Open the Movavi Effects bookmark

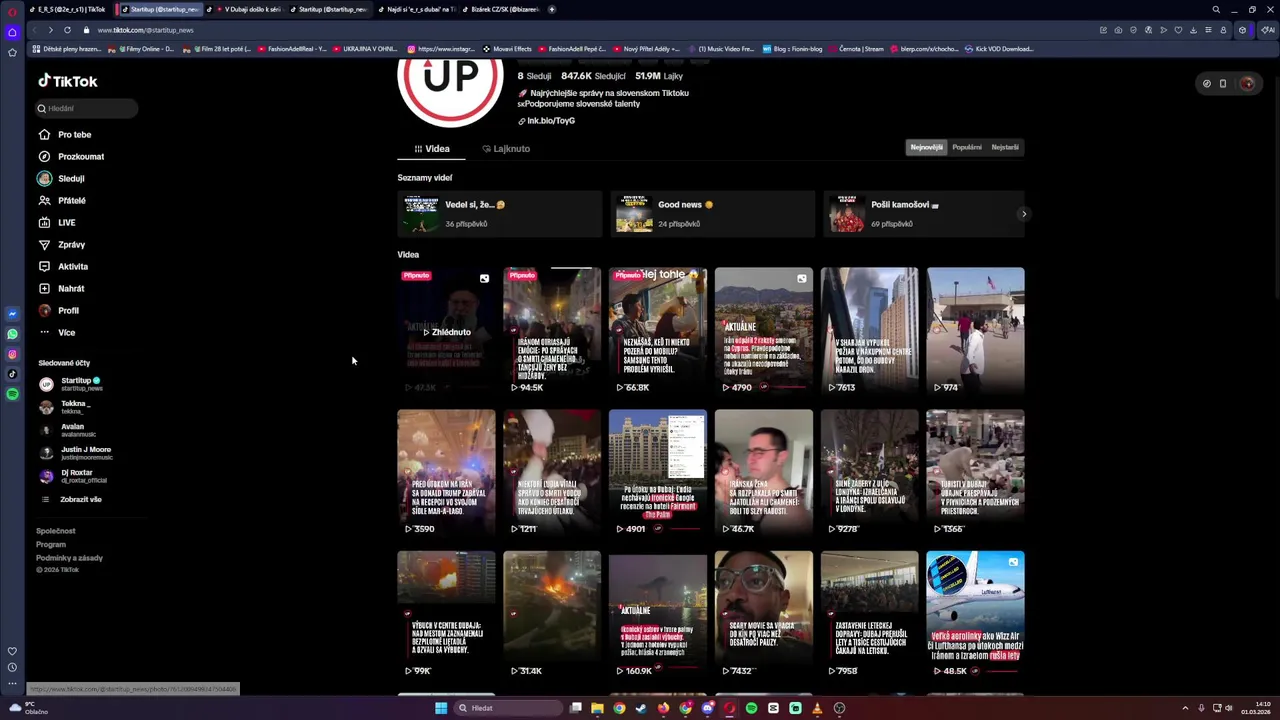507,48
